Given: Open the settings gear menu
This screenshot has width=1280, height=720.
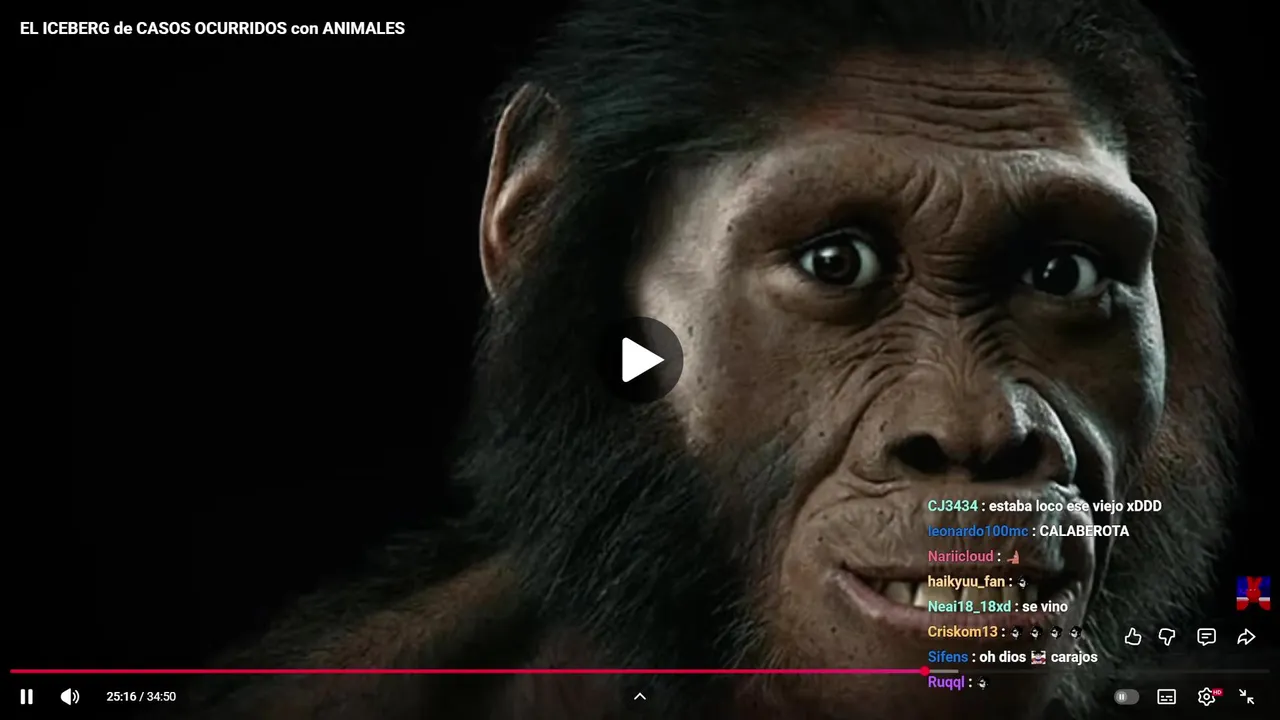Looking at the screenshot, I should [1207, 697].
